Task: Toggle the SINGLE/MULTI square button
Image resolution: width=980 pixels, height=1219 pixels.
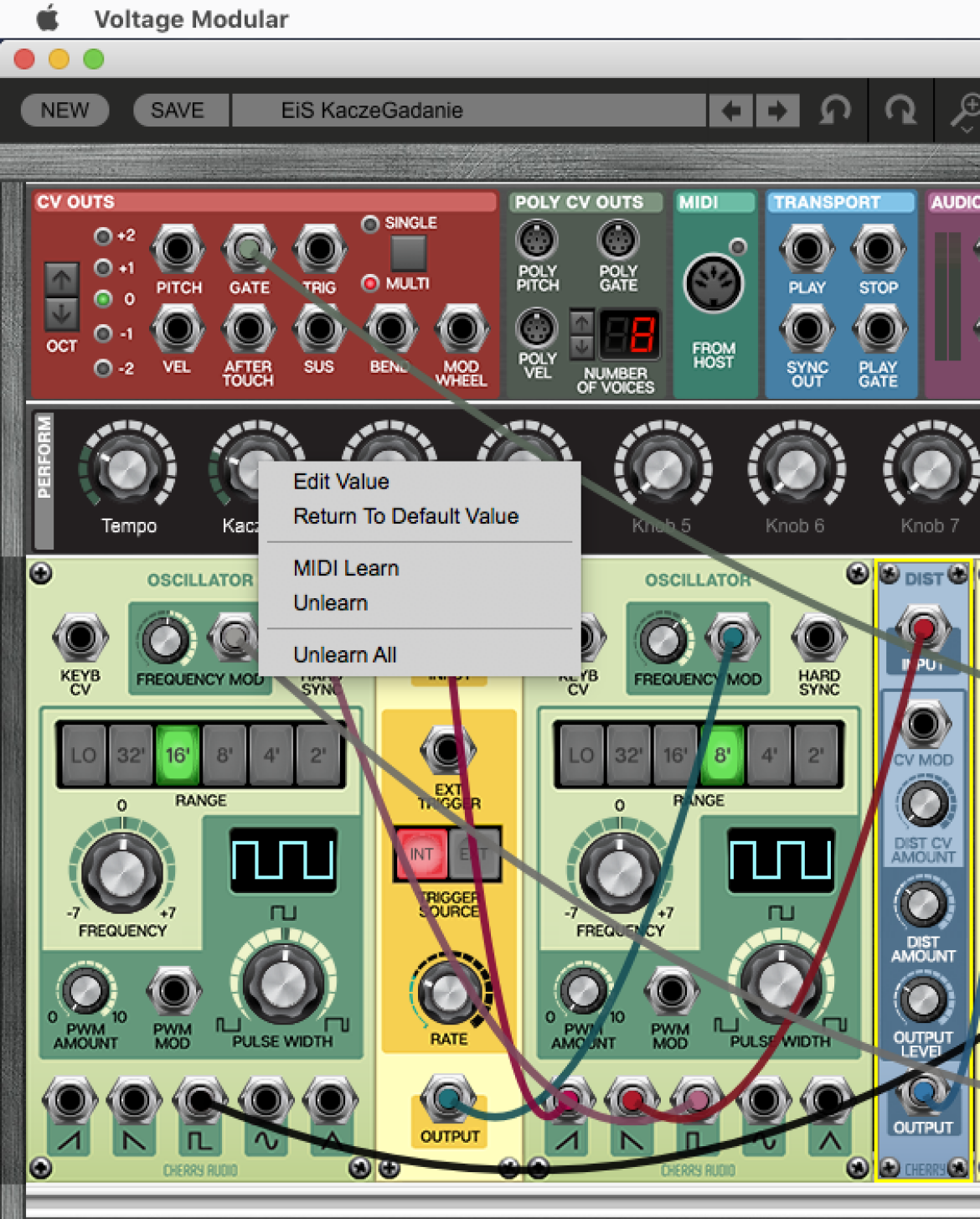Action: (x=409, y=253)
